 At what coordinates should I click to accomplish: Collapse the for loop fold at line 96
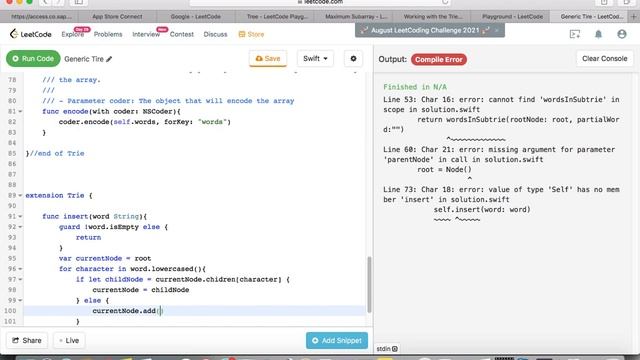tap(20, 269)
